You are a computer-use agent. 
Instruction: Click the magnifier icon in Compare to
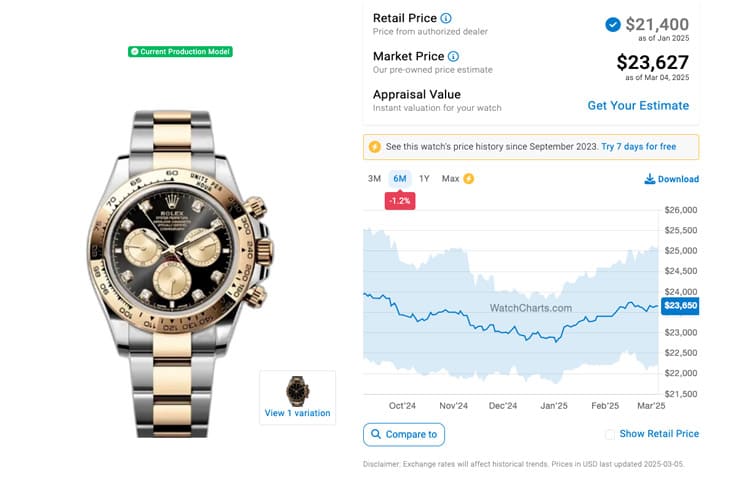click(x=376, y=434)
